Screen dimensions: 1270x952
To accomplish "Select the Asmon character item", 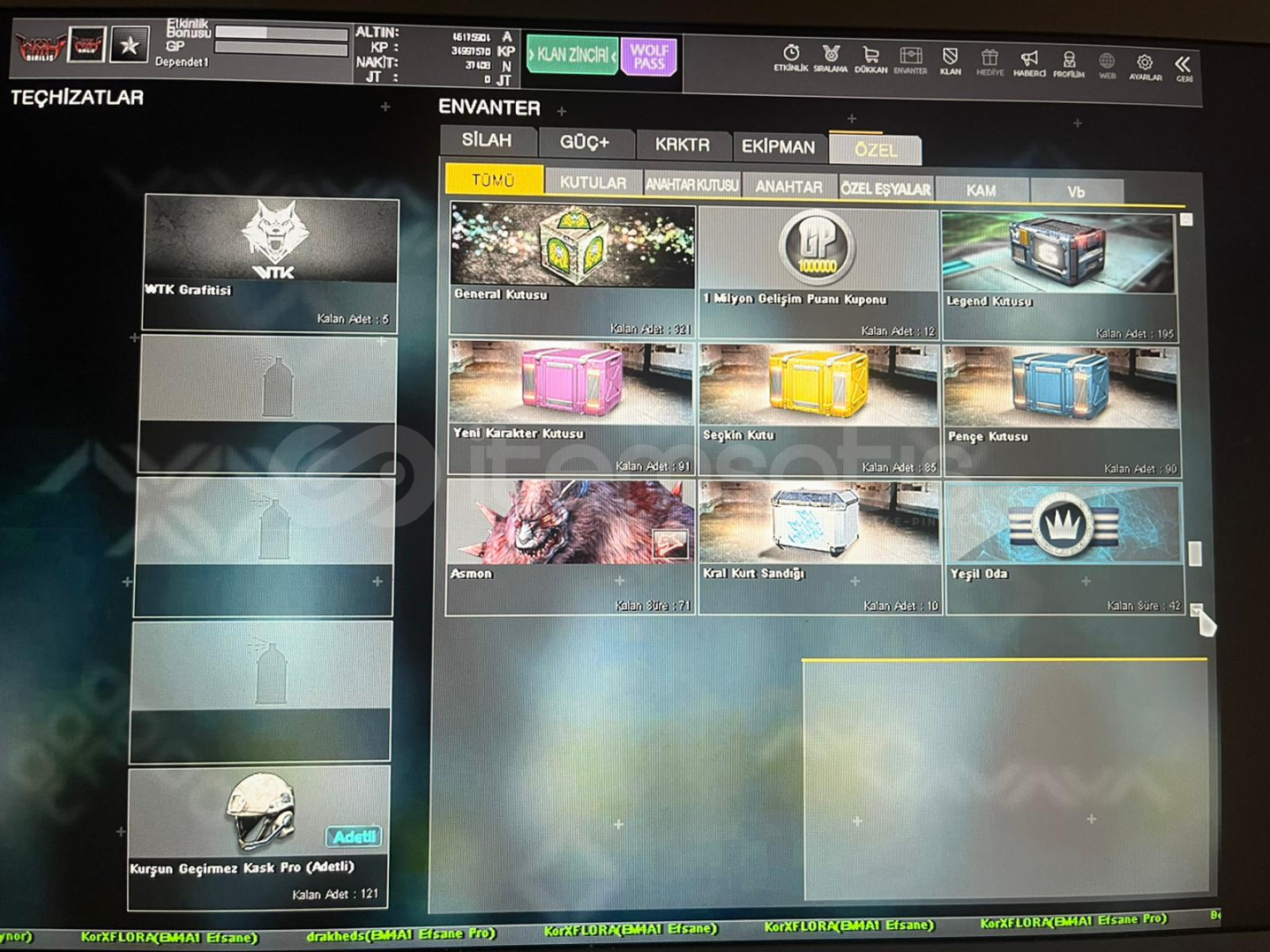I will (x=571, y=547).
